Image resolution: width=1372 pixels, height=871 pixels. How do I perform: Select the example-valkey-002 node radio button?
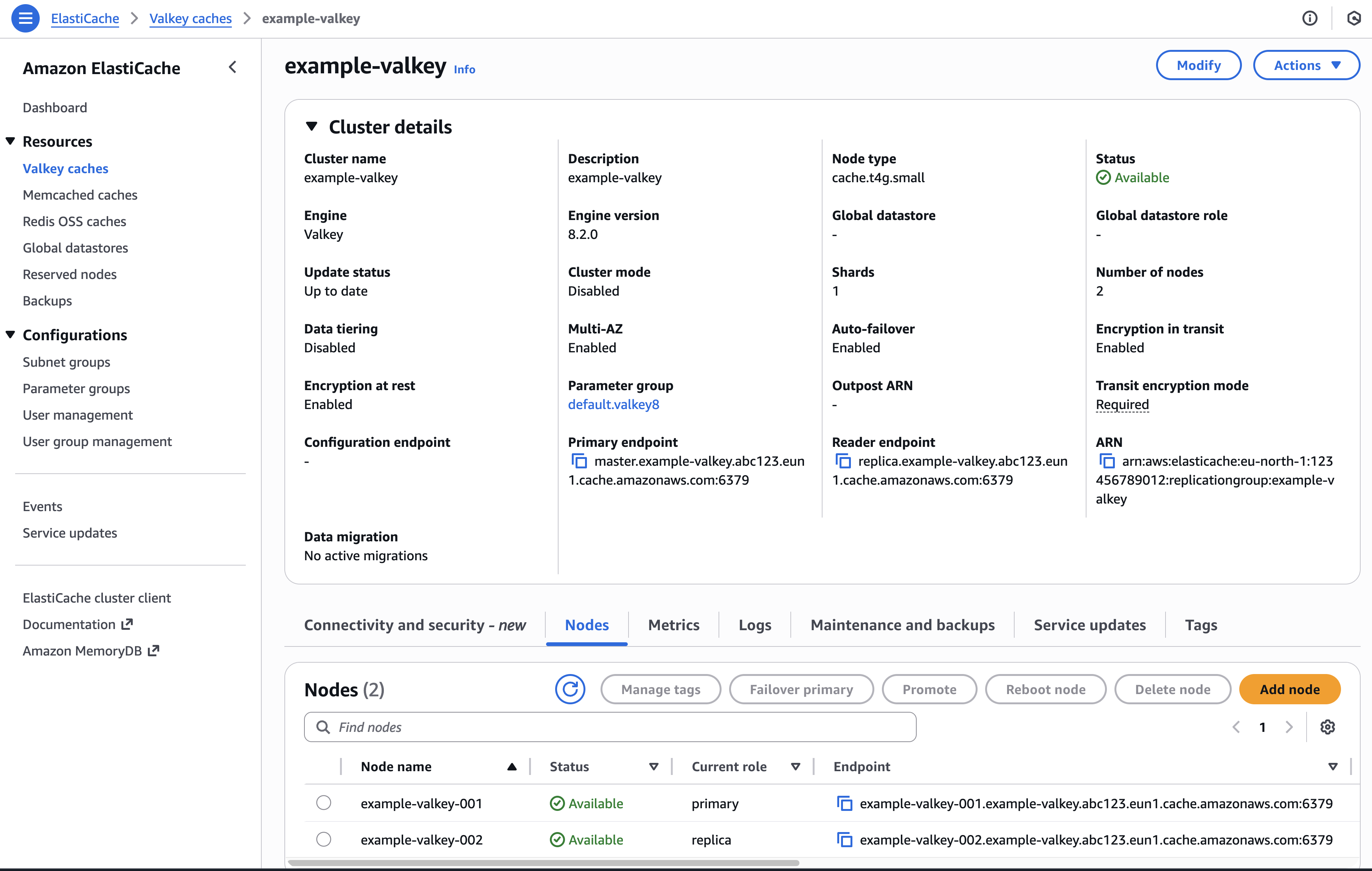click(324, 839)
